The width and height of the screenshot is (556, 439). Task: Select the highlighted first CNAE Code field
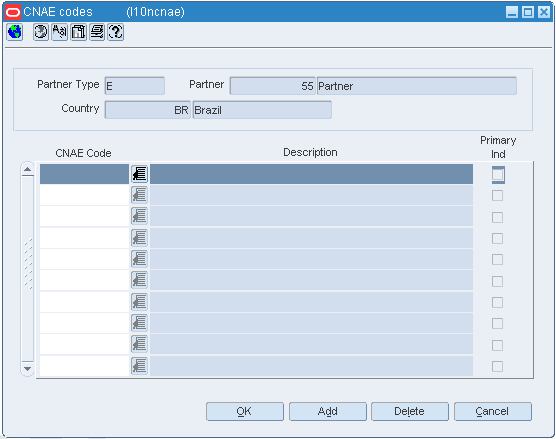point(84,174)
